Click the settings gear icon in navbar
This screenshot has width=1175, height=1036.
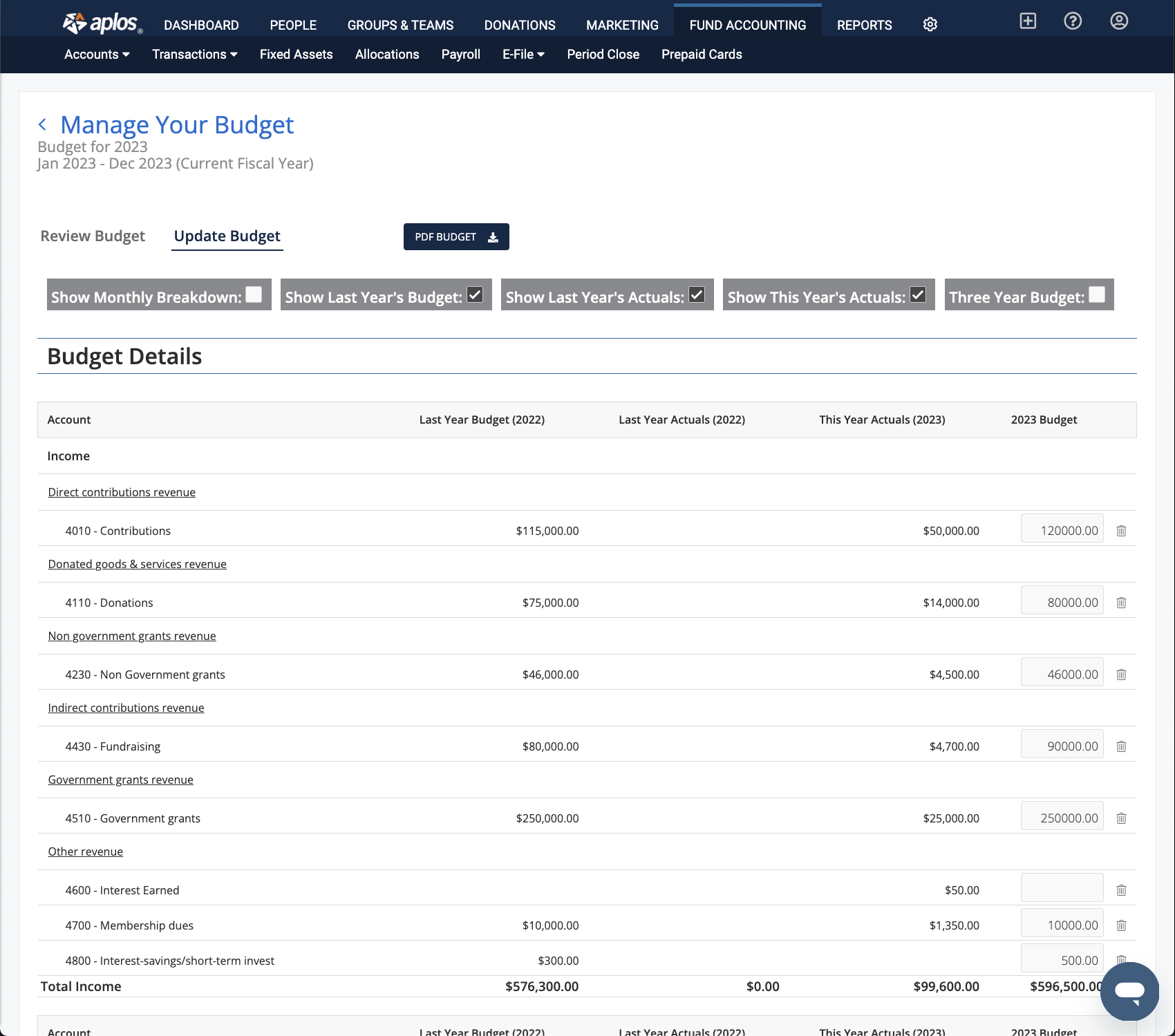[x=930, y=25]
